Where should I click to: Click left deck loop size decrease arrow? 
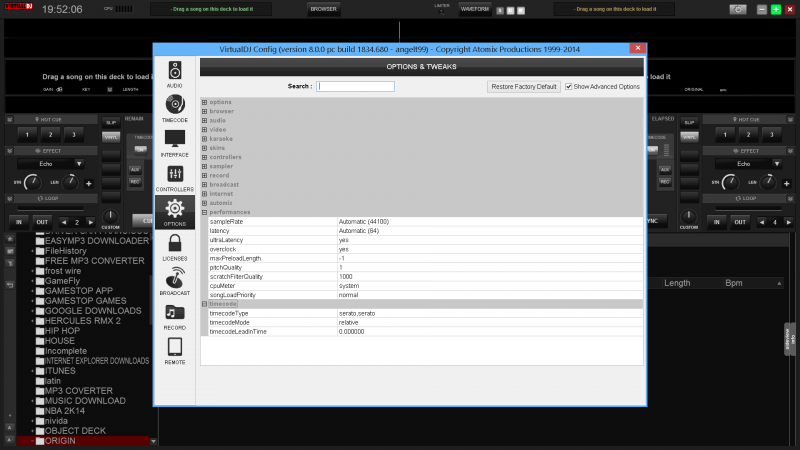point(64,222)
